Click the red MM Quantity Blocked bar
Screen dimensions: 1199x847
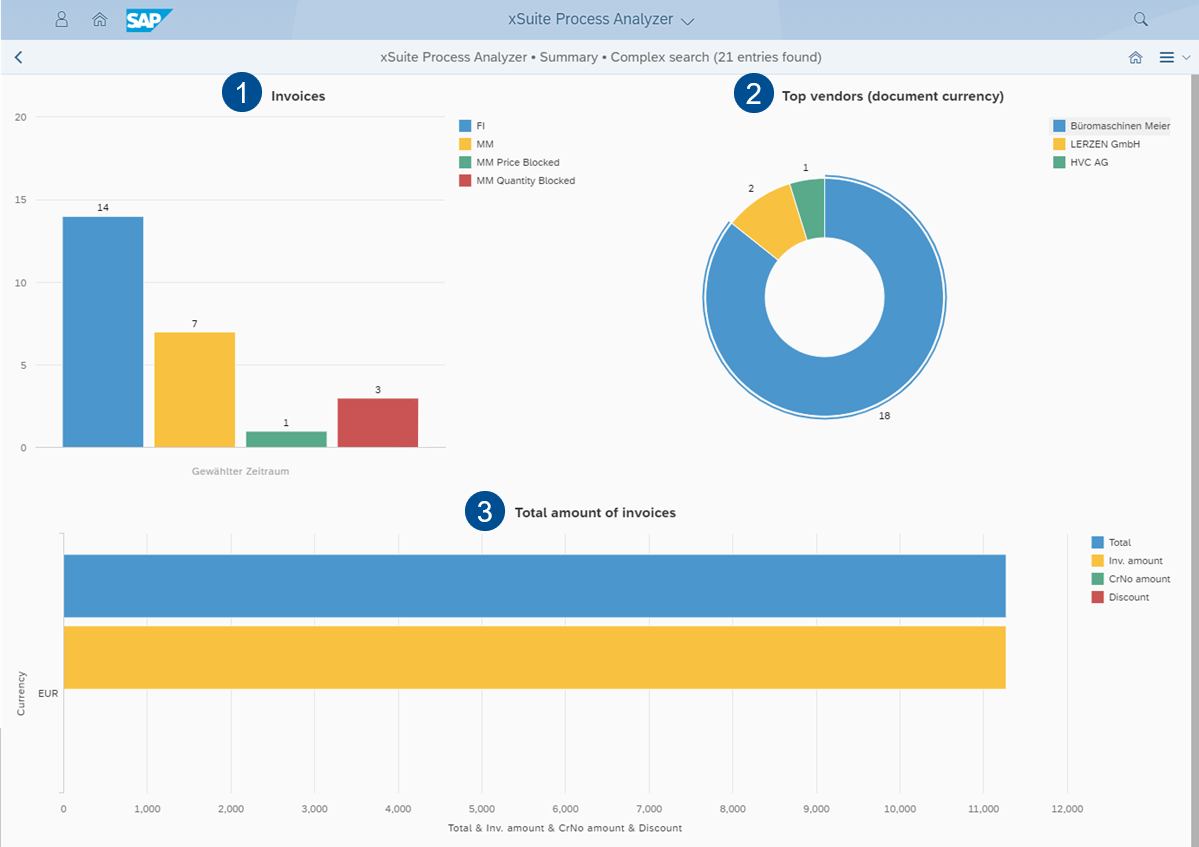pyautogui.click(x=378, y=420)
